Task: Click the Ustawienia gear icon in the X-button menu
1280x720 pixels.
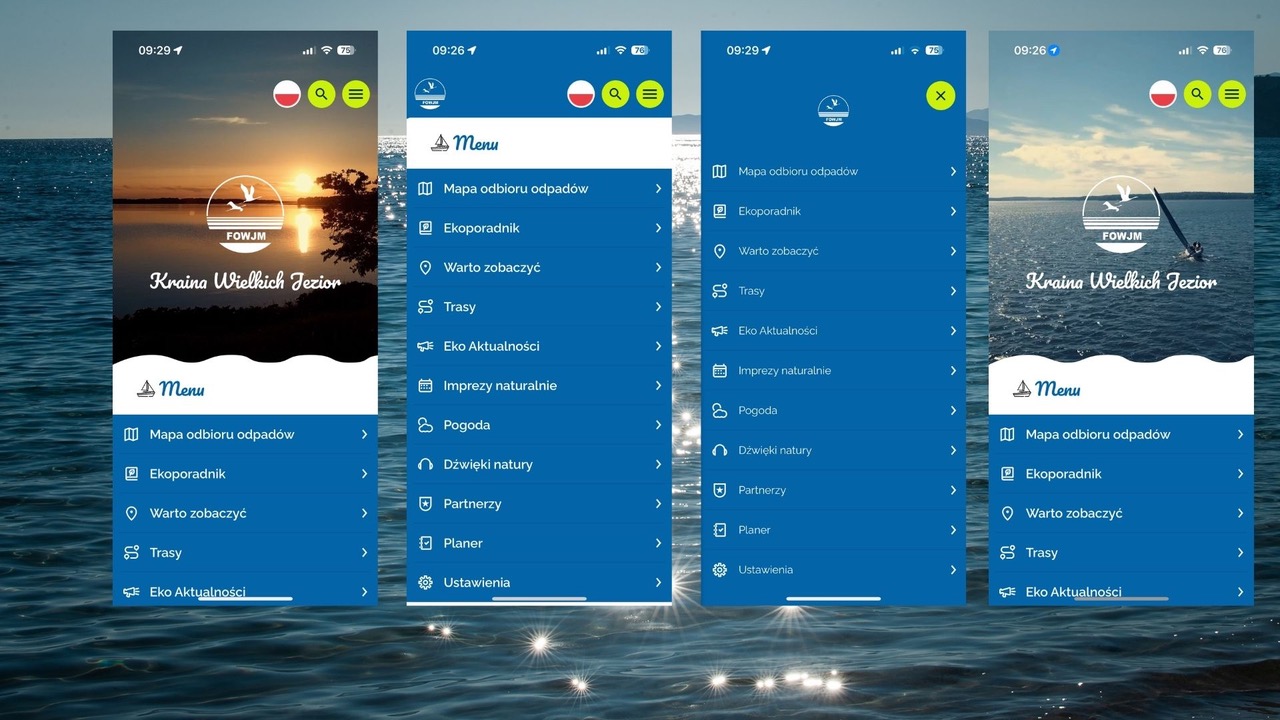Action: pos(719,570)
